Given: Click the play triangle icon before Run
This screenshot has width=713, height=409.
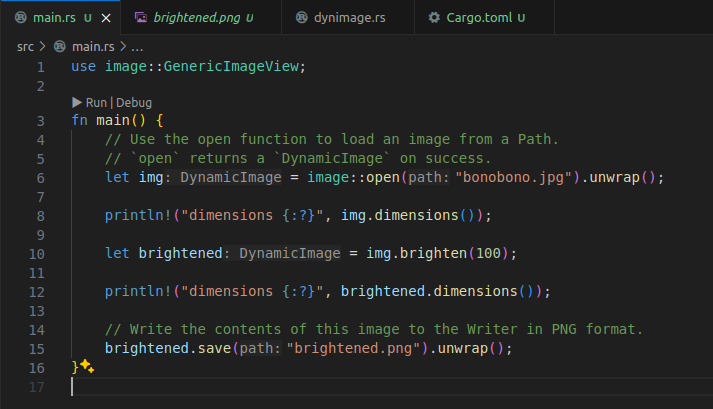Looking at the screenshot, I should pyautogui.click(x=77, y=102).
